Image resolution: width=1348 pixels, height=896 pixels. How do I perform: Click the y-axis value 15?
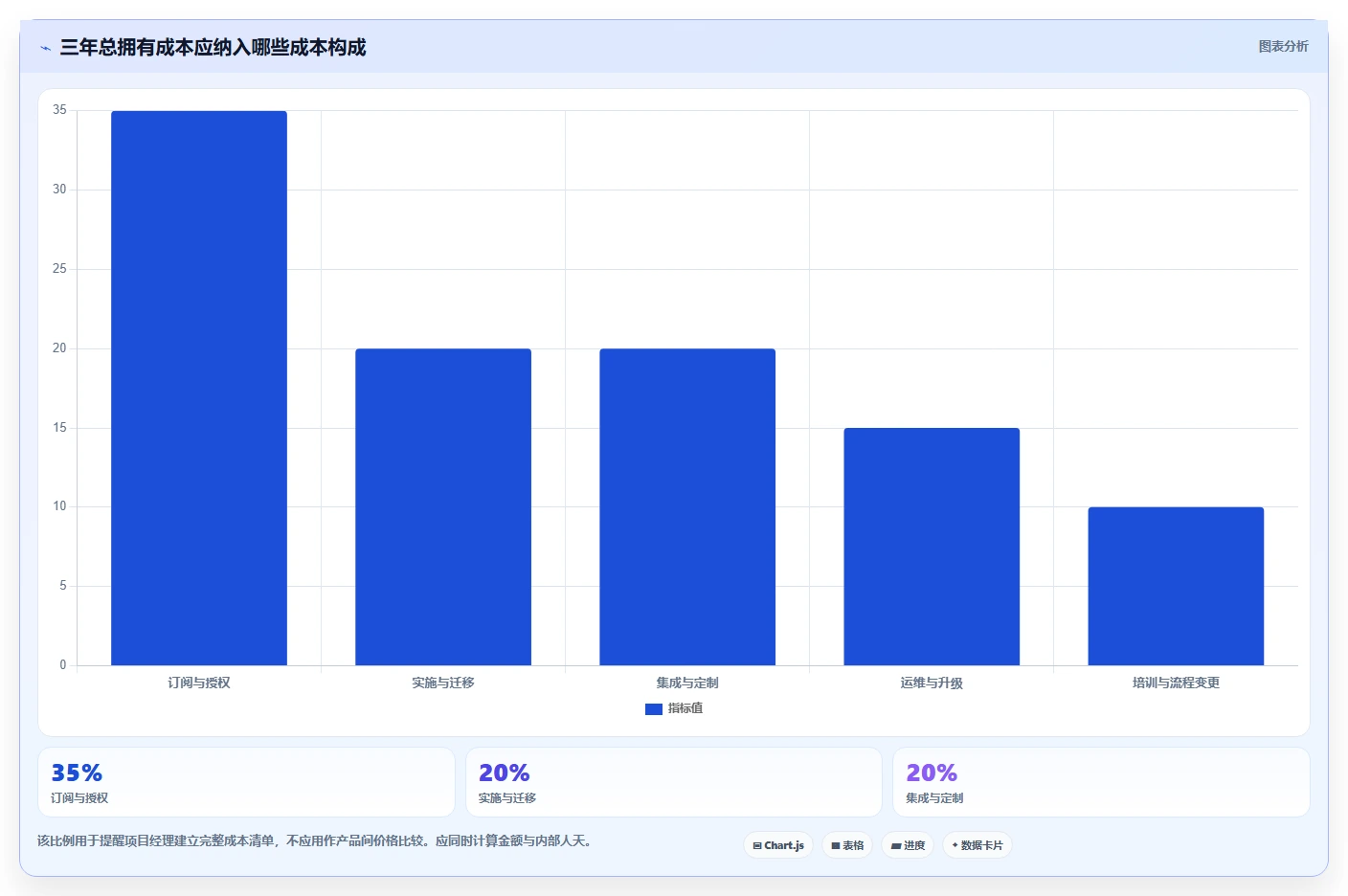pos(59,428)
